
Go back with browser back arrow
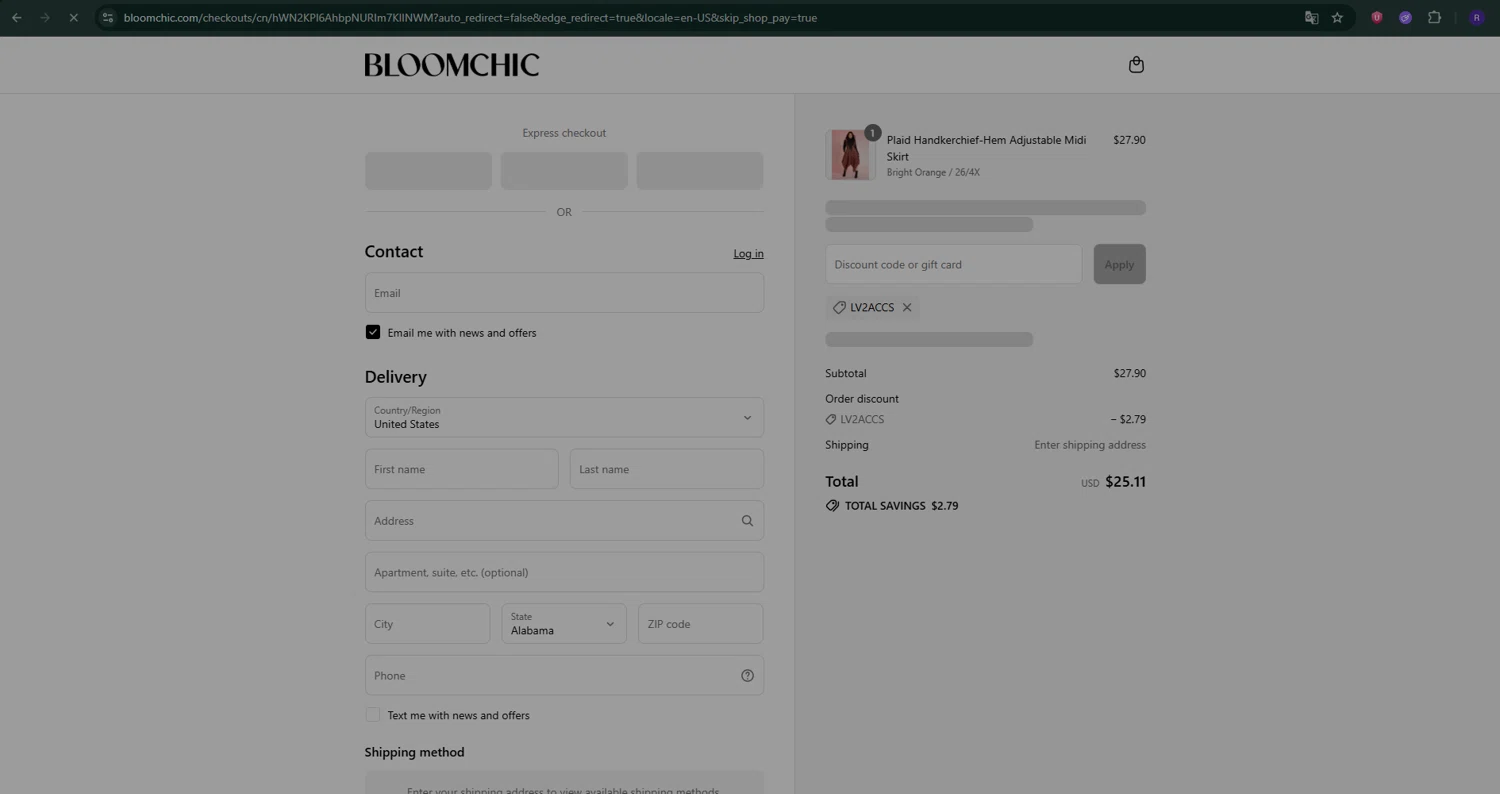[17, 17]
